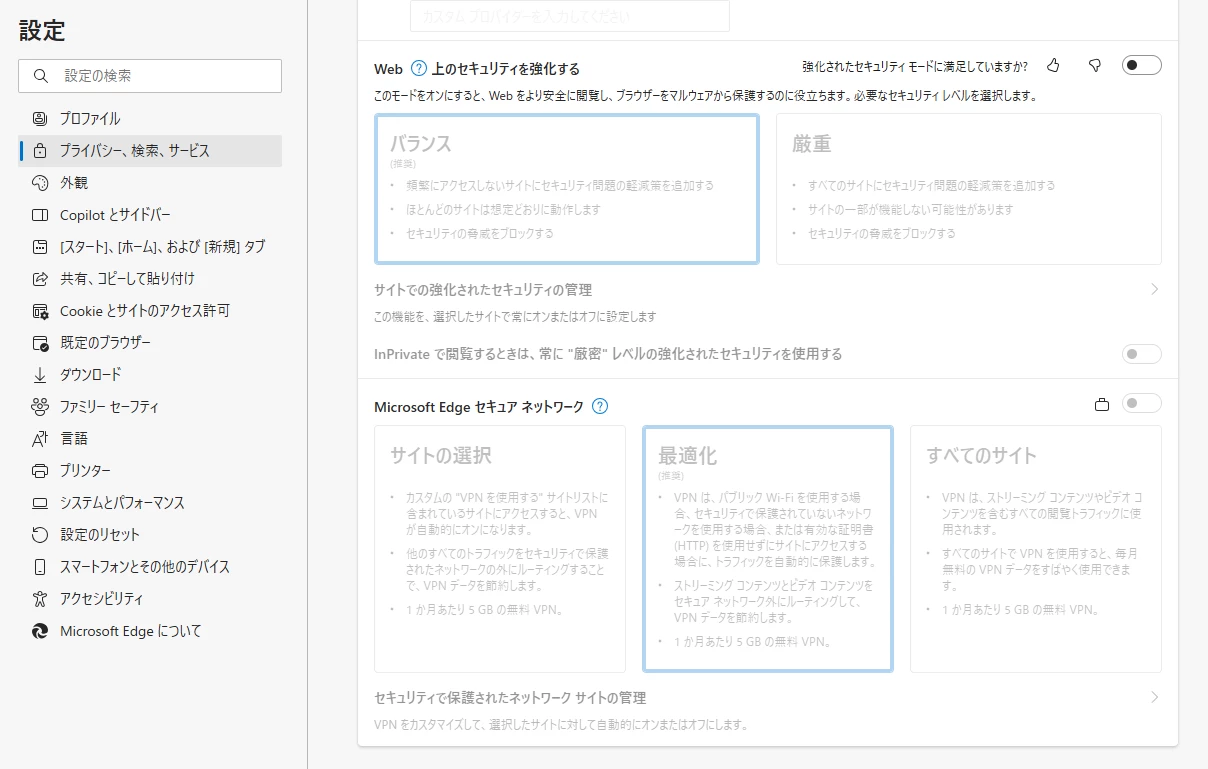Click the appearance icon next to 外観

click(40, 183)
